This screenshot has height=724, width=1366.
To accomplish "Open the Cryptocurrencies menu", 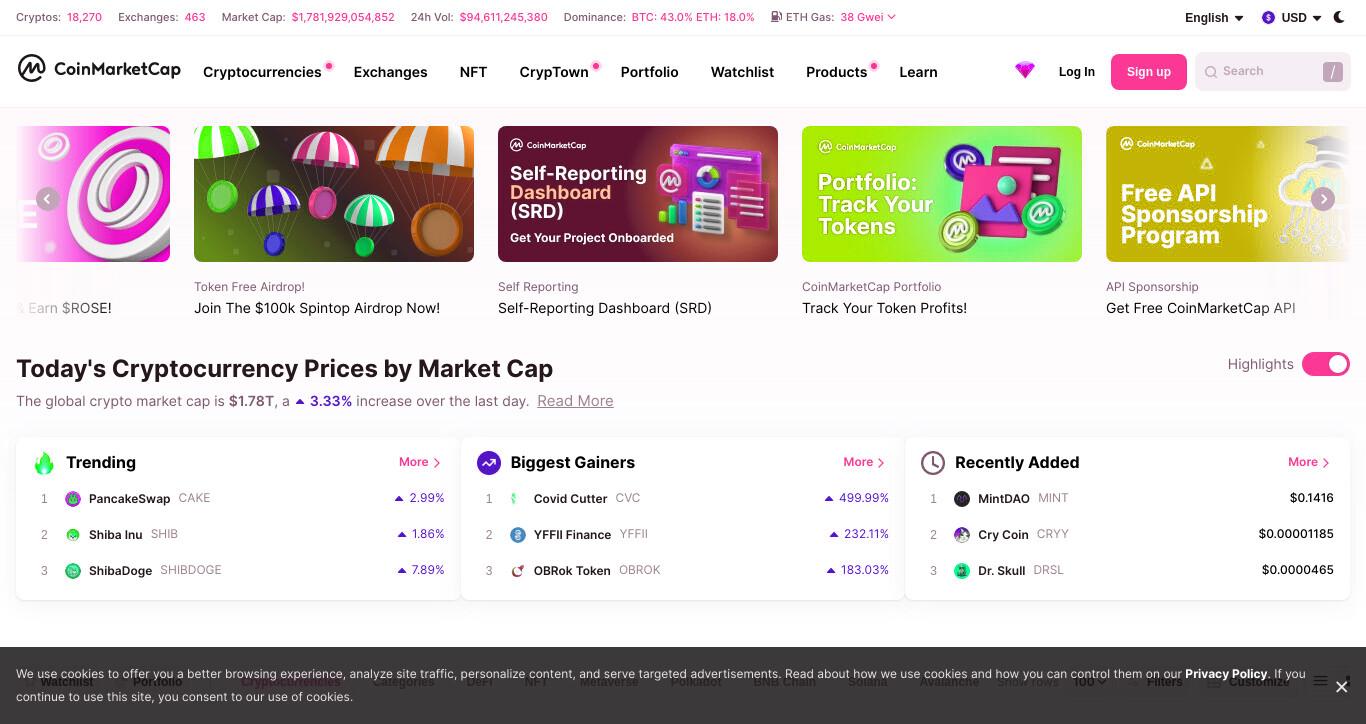I will [262, 72].
